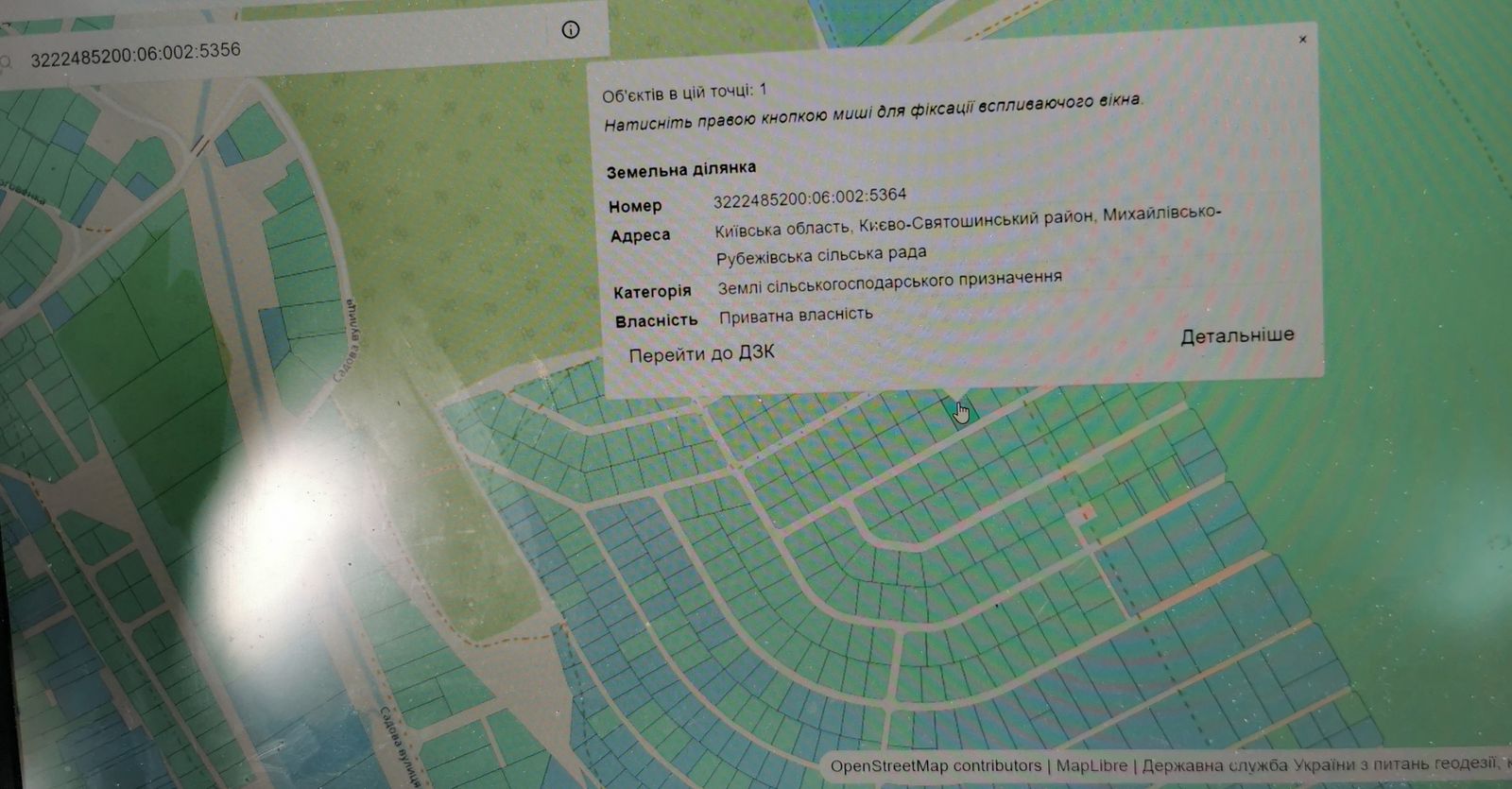Screen dimensions: 1512x789
Task: Select parcel number 3222485200:06:002:5364 text
Action: 810,197
